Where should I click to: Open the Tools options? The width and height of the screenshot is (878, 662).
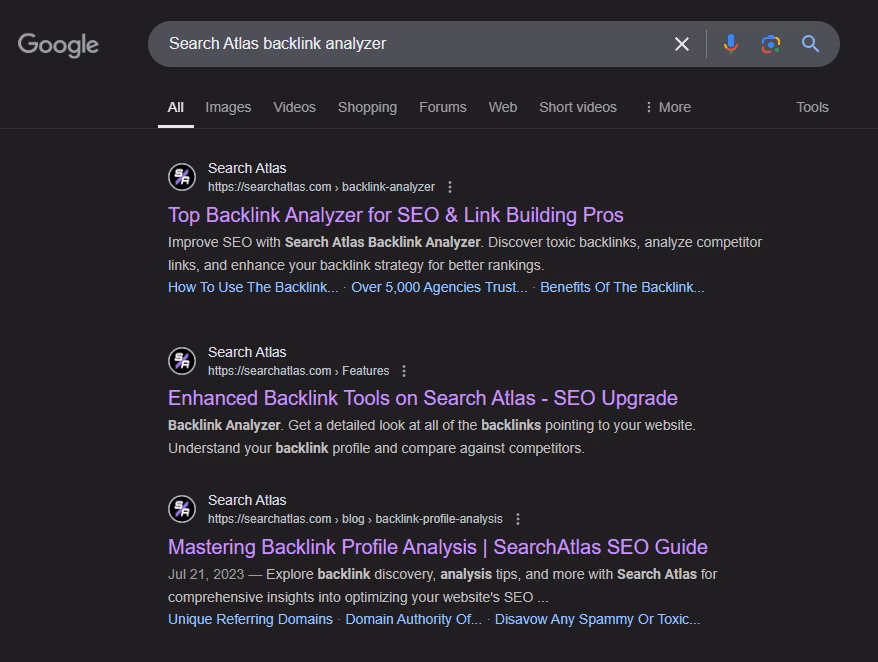pos(812,107)
